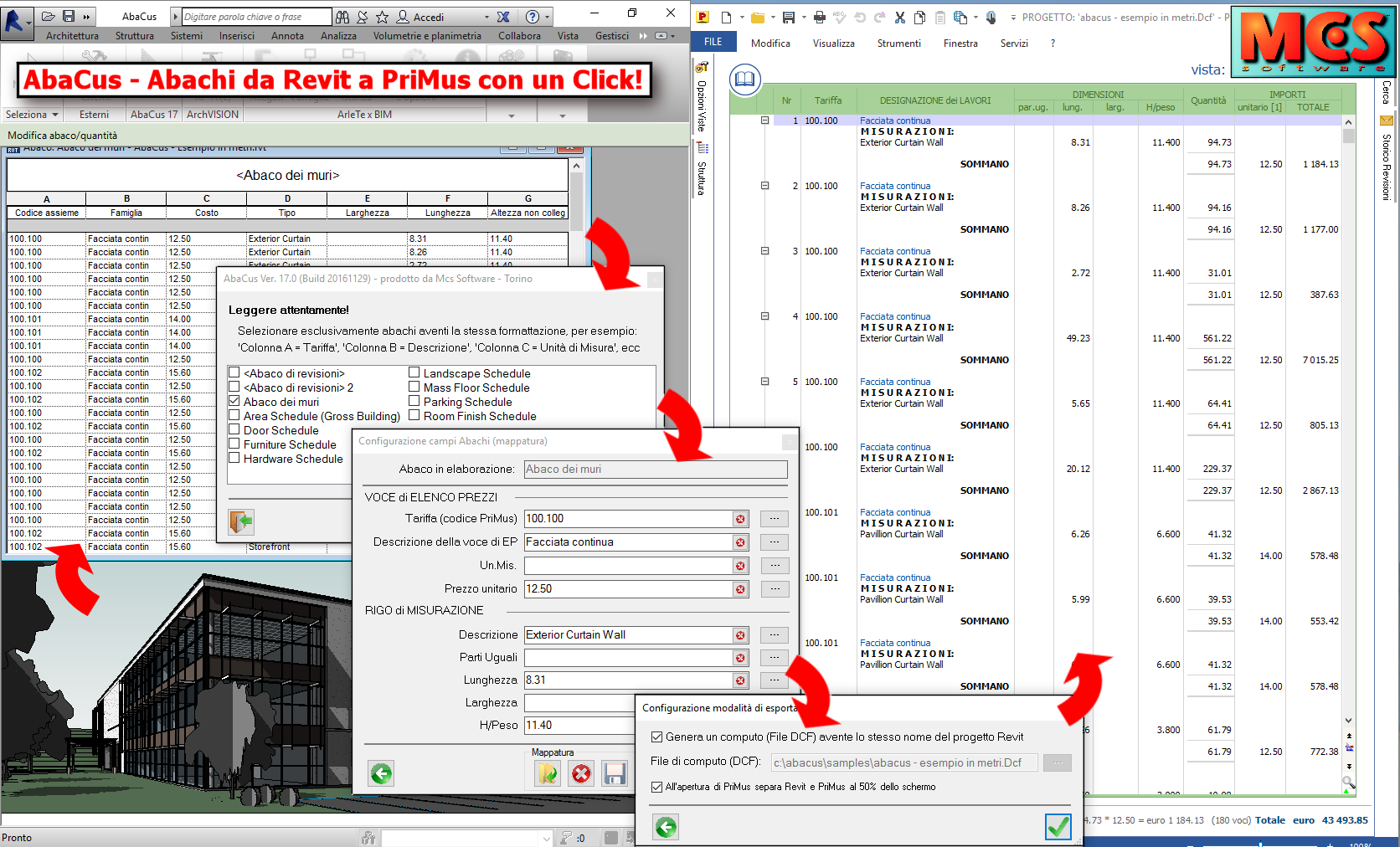The width and height of the screenshot is (1400, 847).
Task: Click the save icon in PriMus toolbar
Action: pyautogui.click(x=789, y=17)
